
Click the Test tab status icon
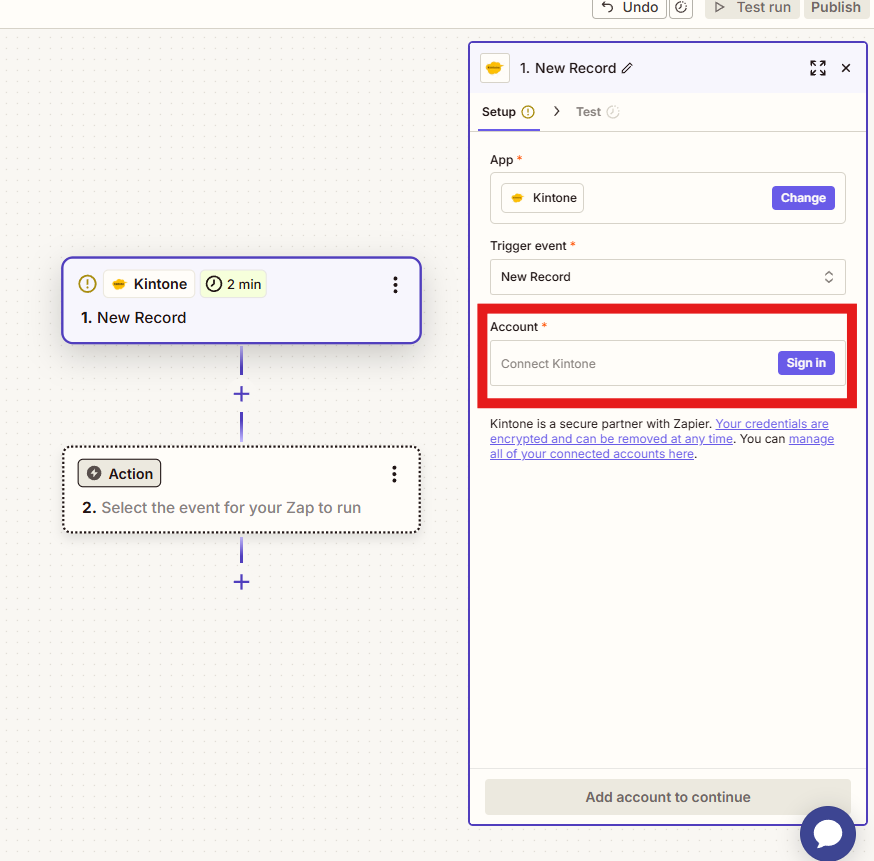[x=613, y=112]
